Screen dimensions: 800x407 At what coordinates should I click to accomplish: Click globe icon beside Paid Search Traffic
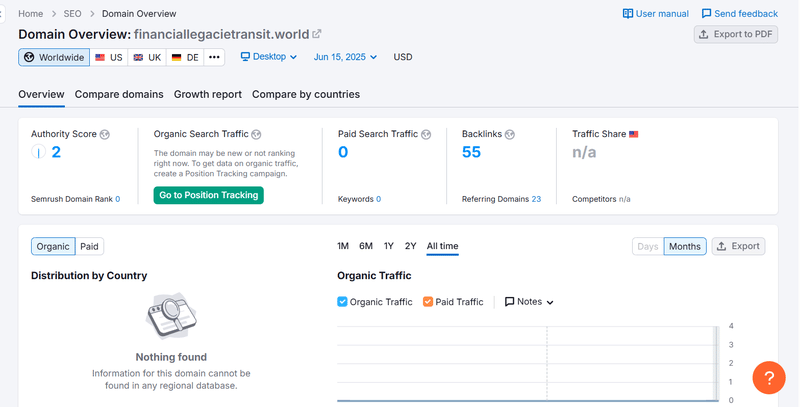[x=426, y=135]
